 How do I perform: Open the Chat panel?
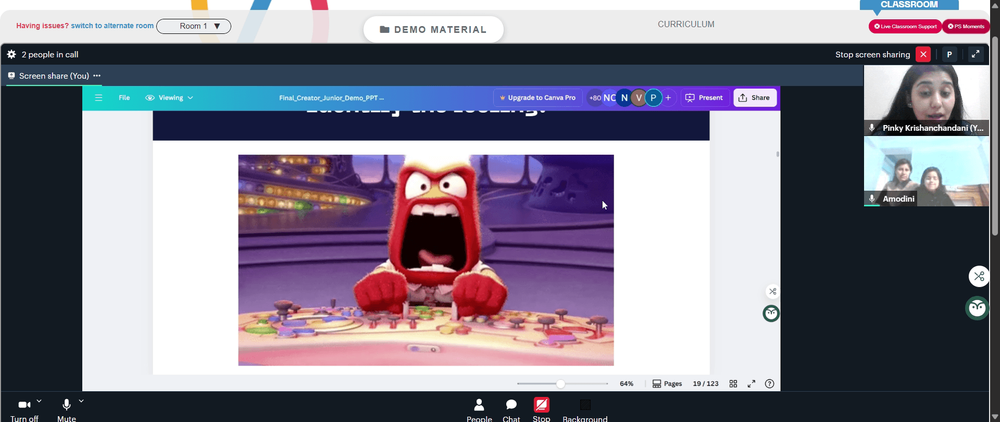[x=511, y=410]
